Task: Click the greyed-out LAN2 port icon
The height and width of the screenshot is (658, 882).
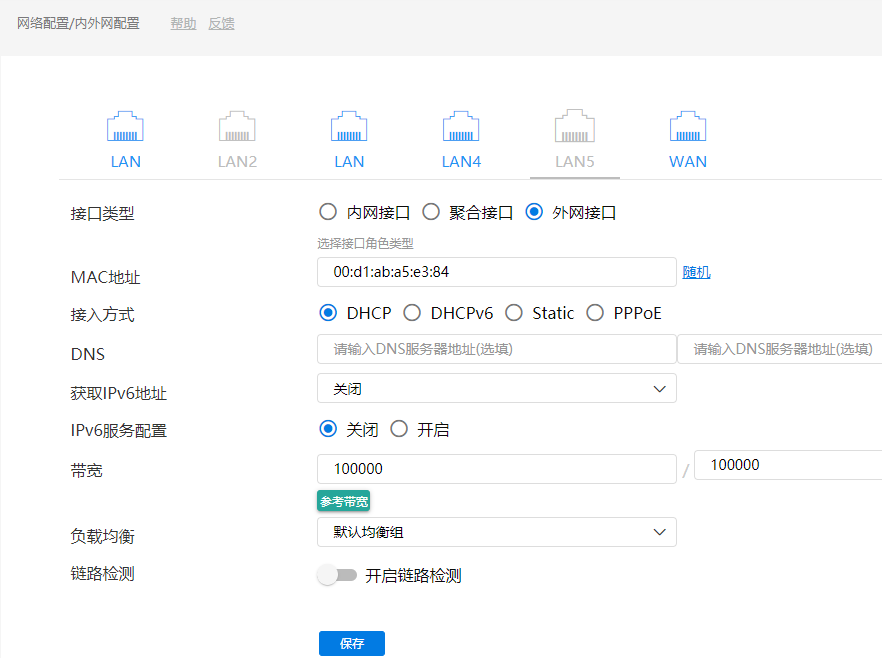Action: [238, 128]
